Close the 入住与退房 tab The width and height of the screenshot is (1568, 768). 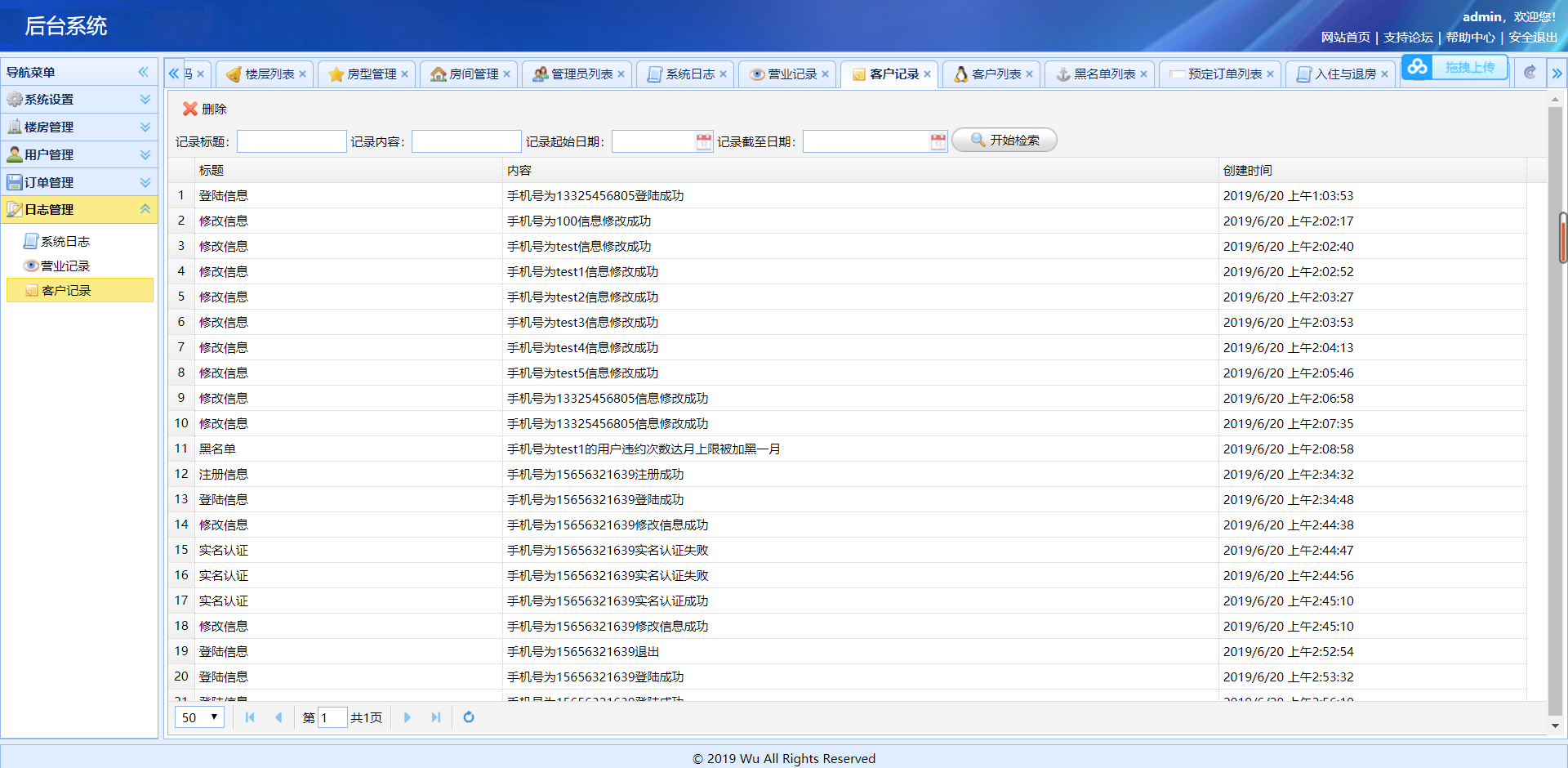[1384, 74]
